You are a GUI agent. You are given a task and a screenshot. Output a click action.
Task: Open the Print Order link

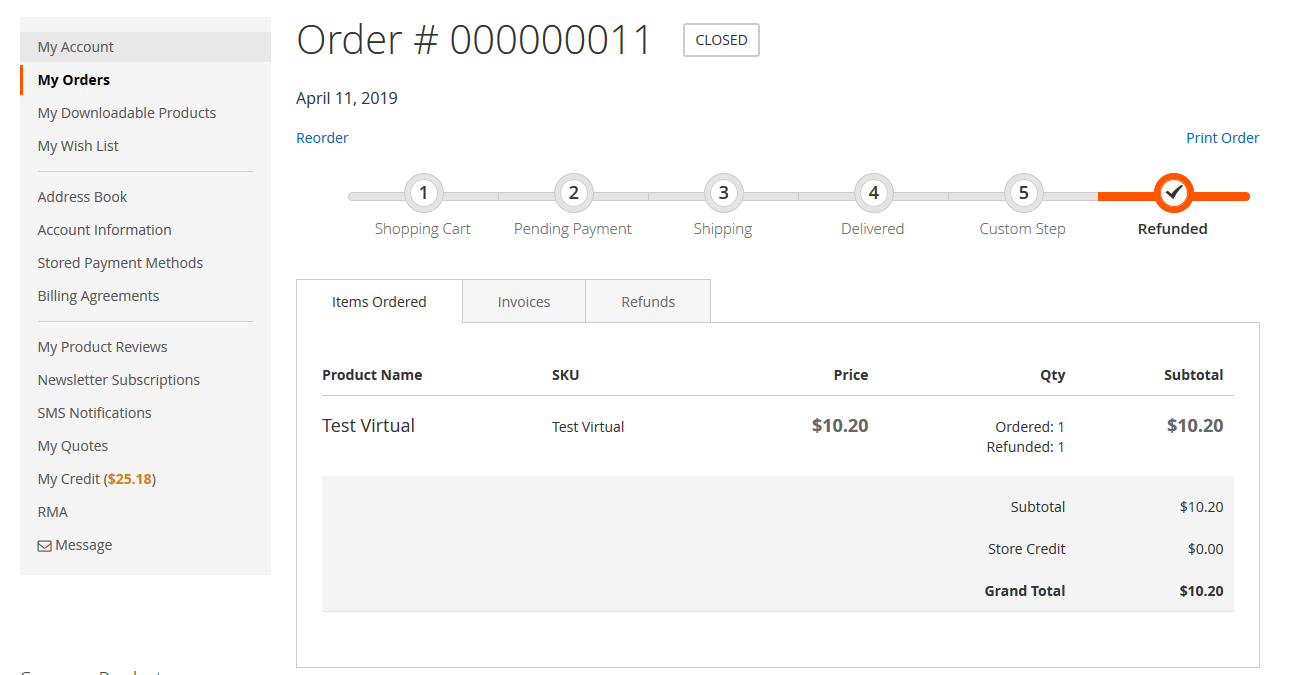click(x=1222, y=137)
